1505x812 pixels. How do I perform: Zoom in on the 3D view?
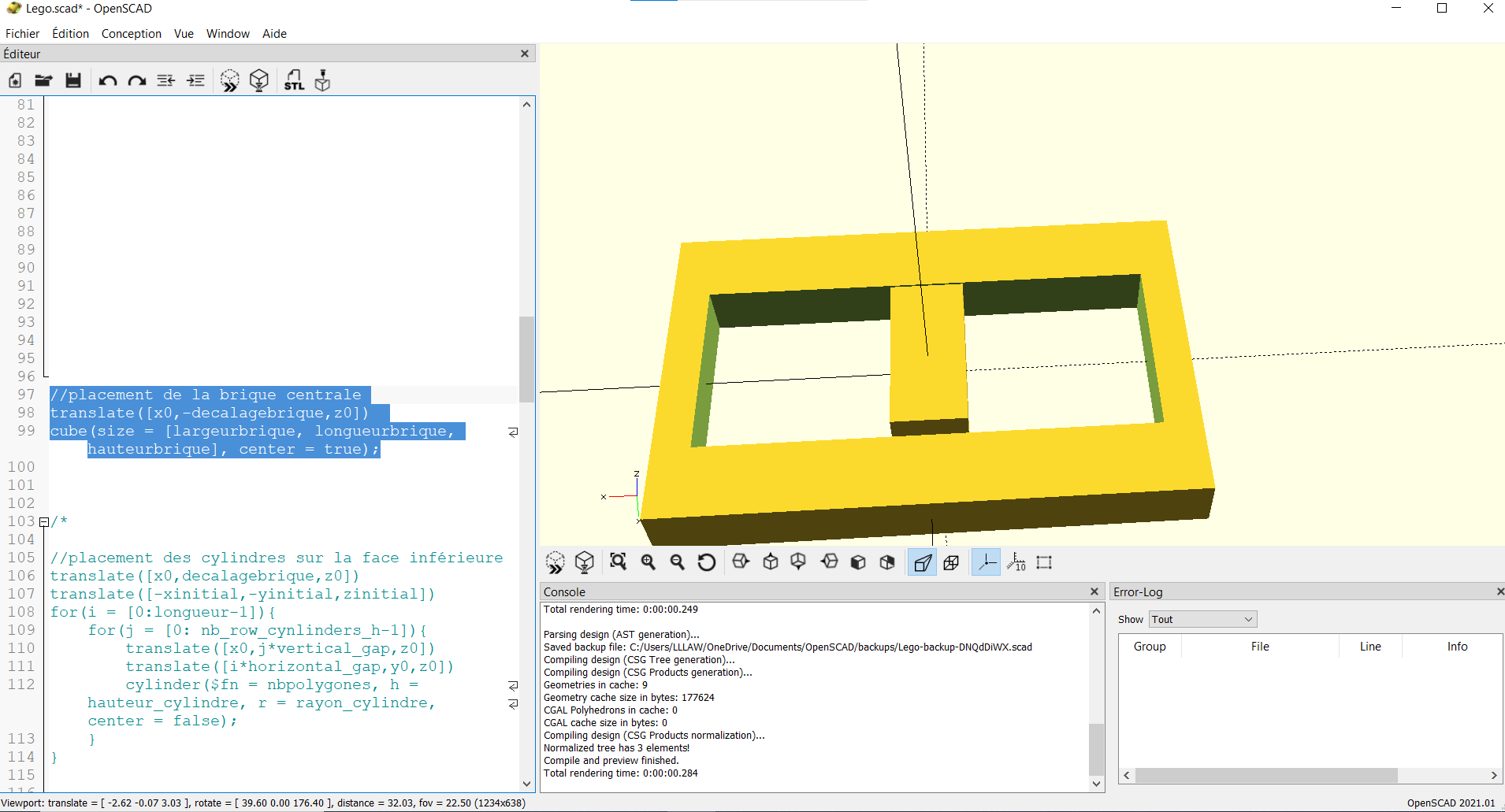click(648, 562)
